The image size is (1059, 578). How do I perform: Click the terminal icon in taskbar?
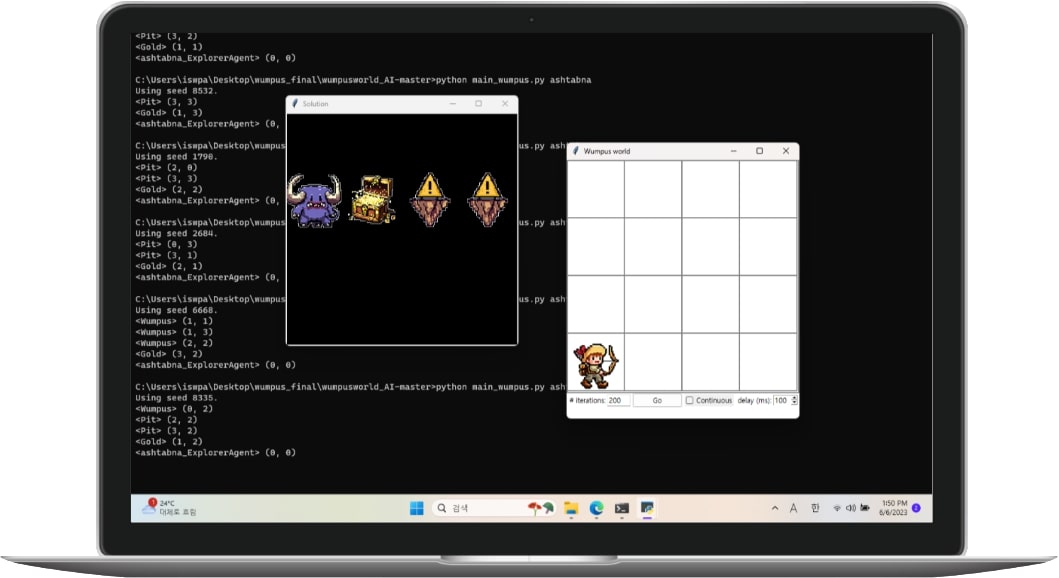[621, 508]
